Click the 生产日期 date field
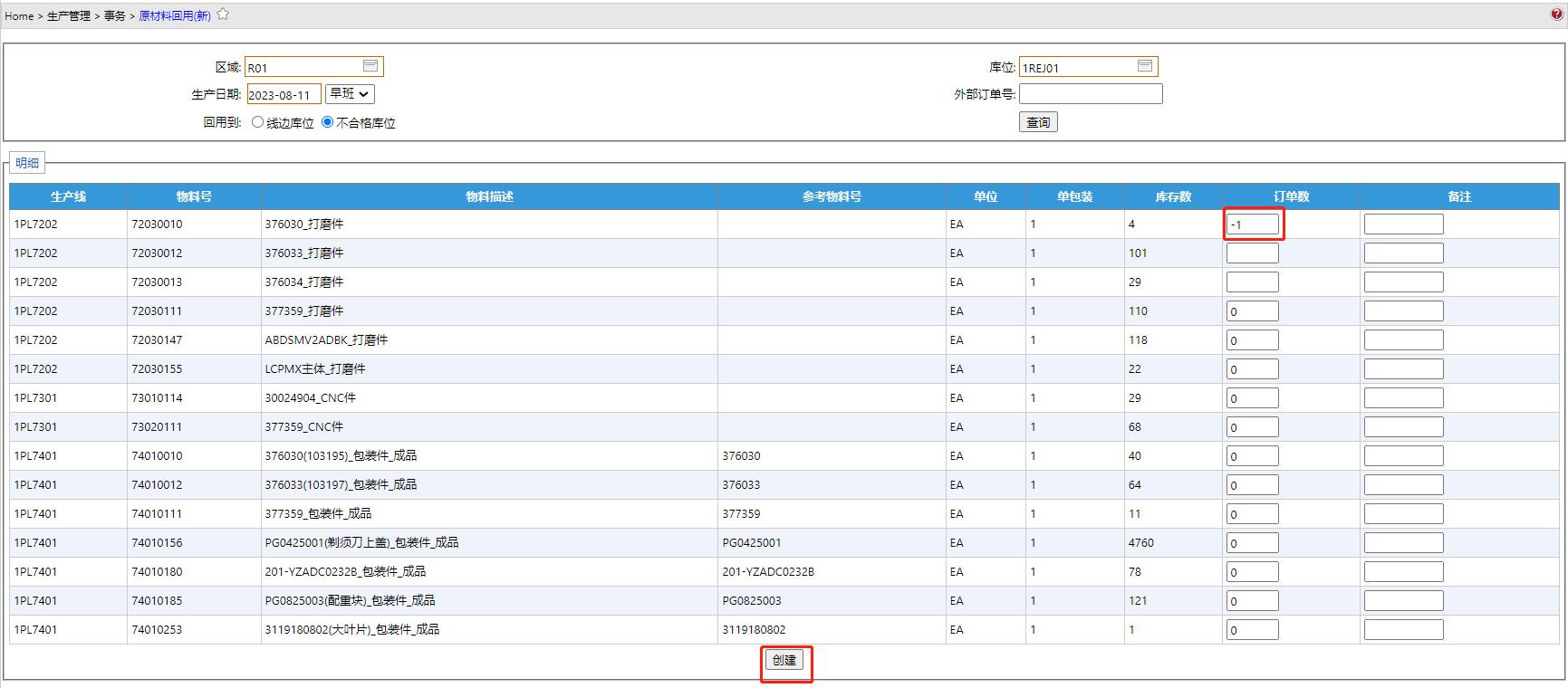This screenshot has height=688, width=1568. (284, 94)
